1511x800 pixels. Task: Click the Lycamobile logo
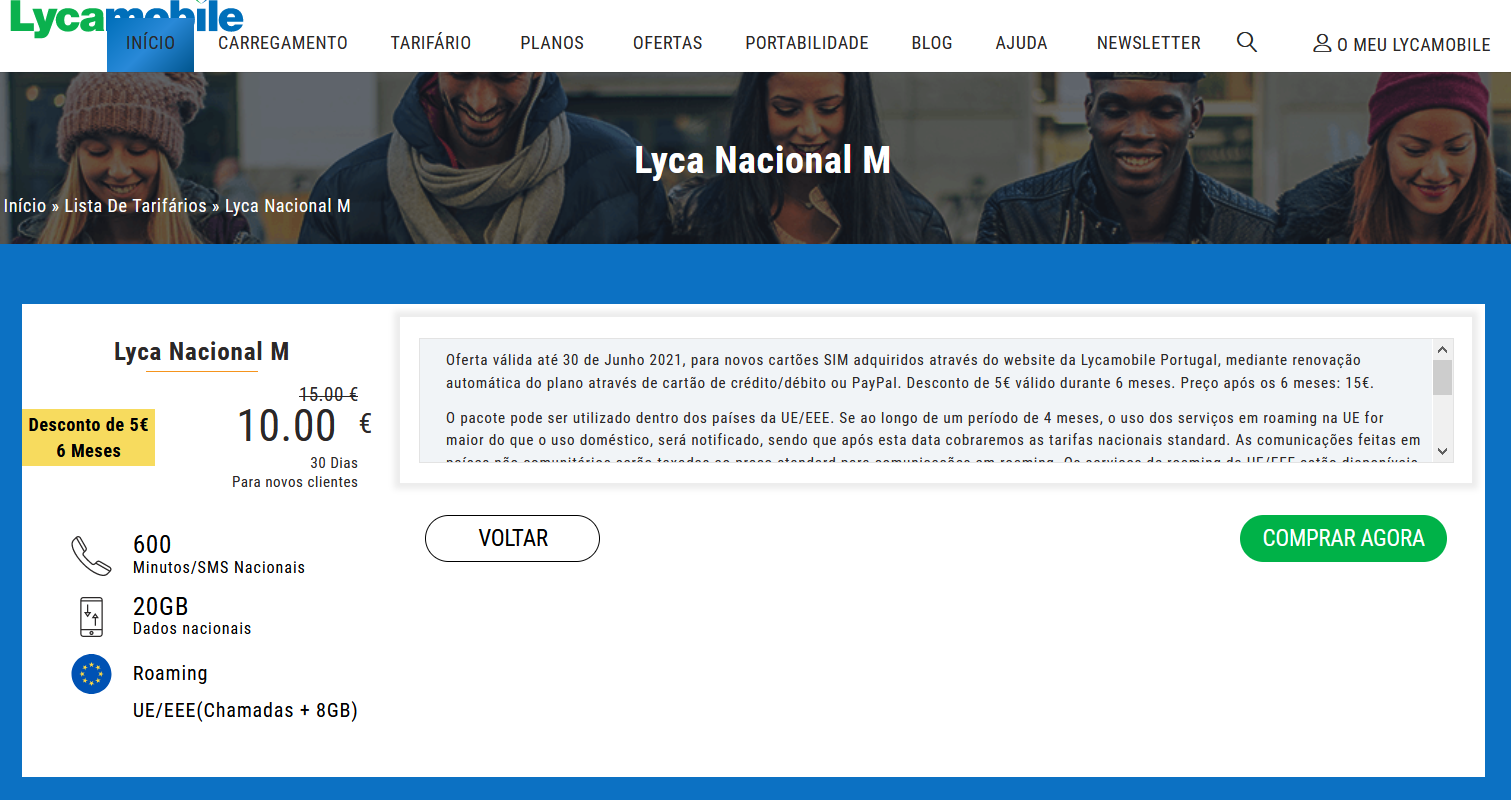126,19
